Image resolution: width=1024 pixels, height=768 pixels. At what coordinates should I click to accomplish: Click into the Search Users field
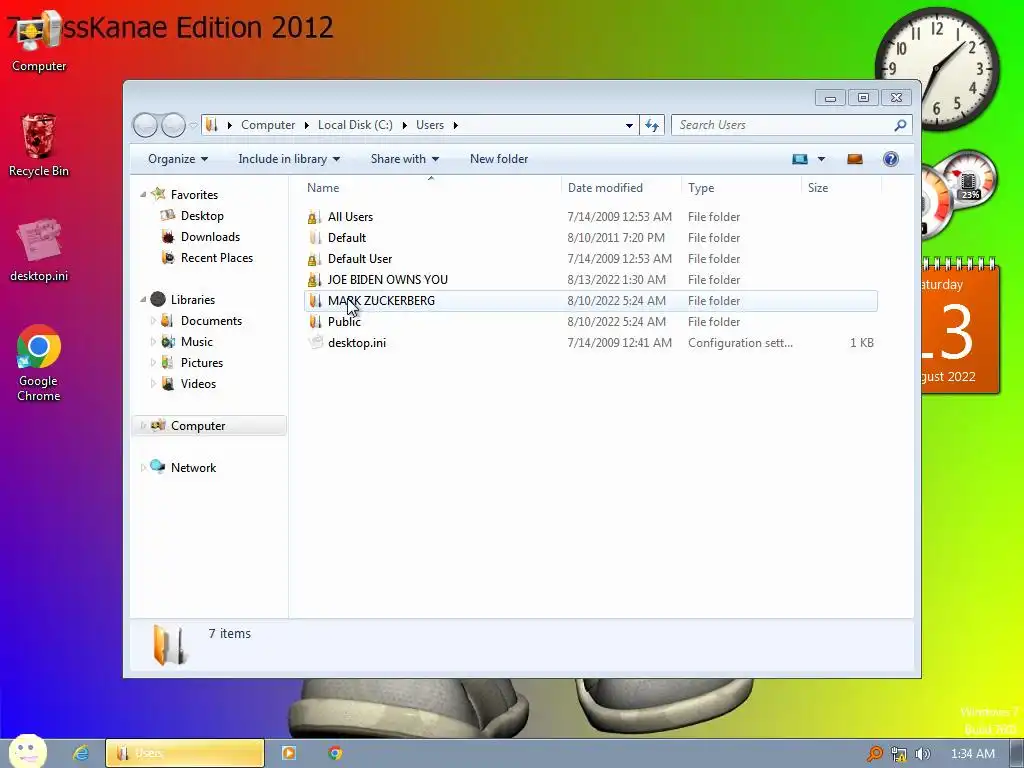pos(782,125)
